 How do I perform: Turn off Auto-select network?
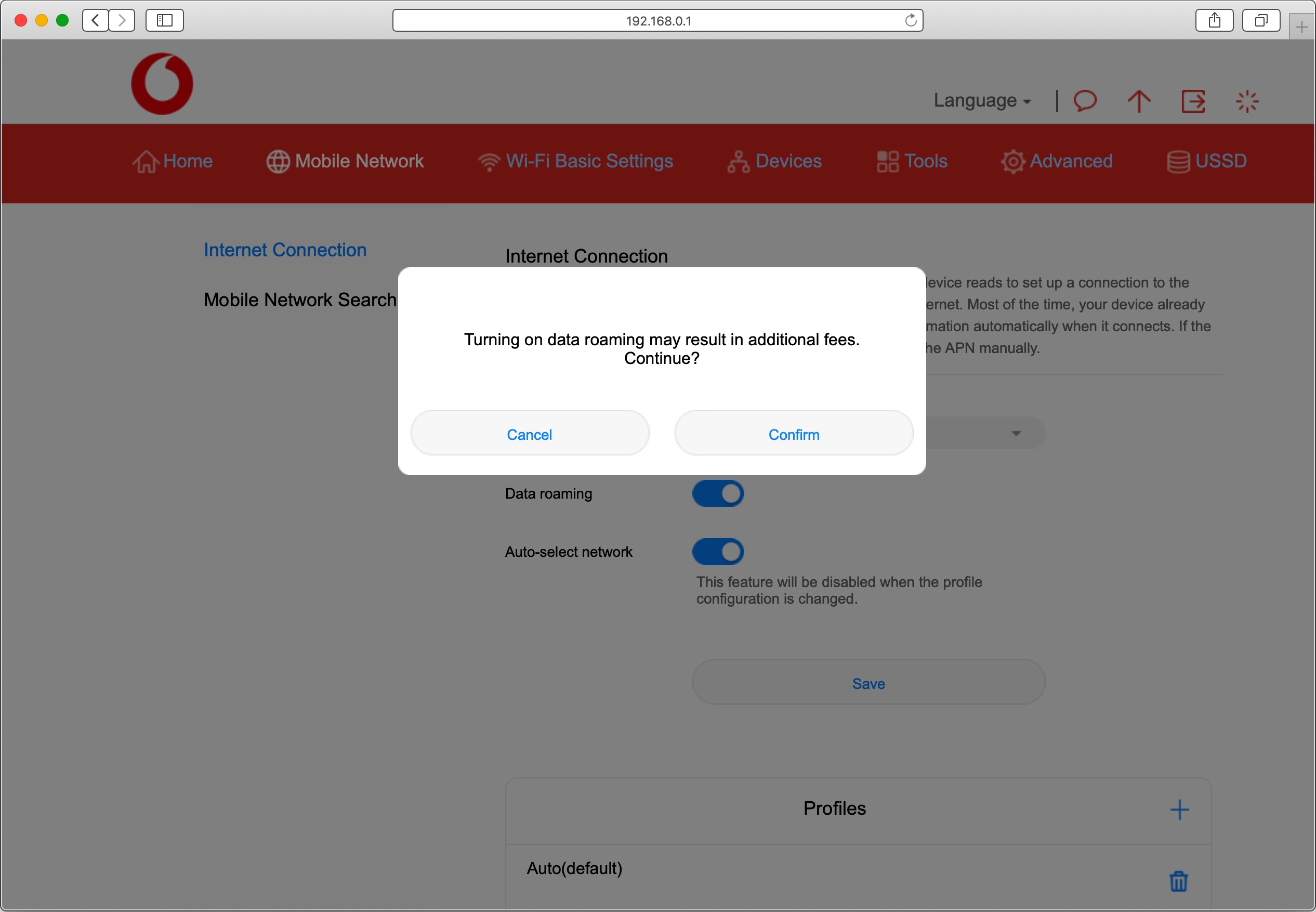click(x=717, y=551)
